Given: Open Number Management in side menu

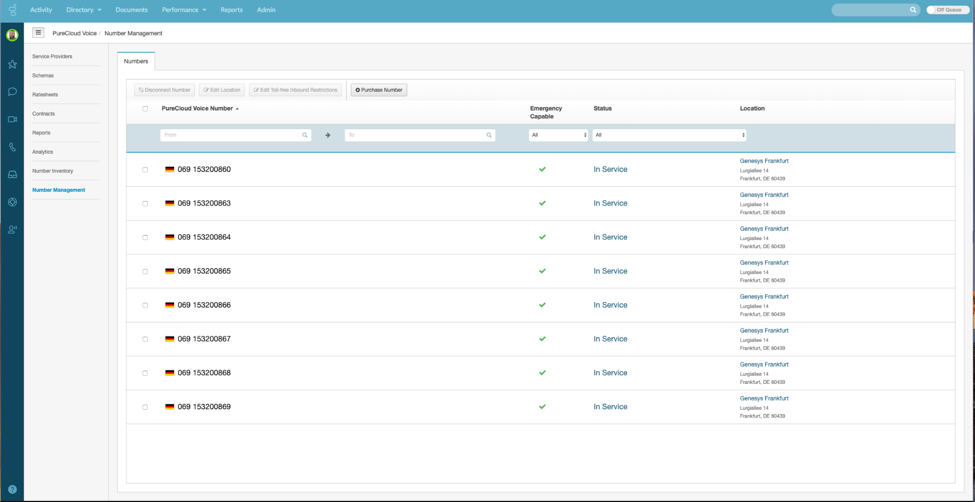Looking at the screenshot, I should [59, 190].
